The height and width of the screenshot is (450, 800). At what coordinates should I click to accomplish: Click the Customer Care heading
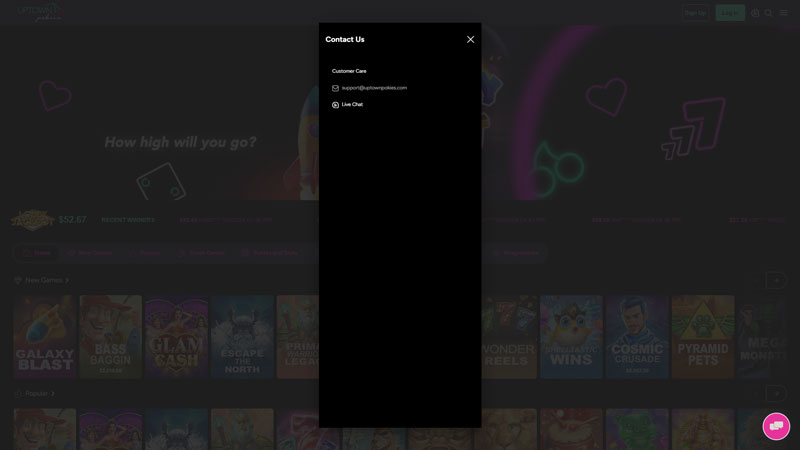click(x=349, y=71)
